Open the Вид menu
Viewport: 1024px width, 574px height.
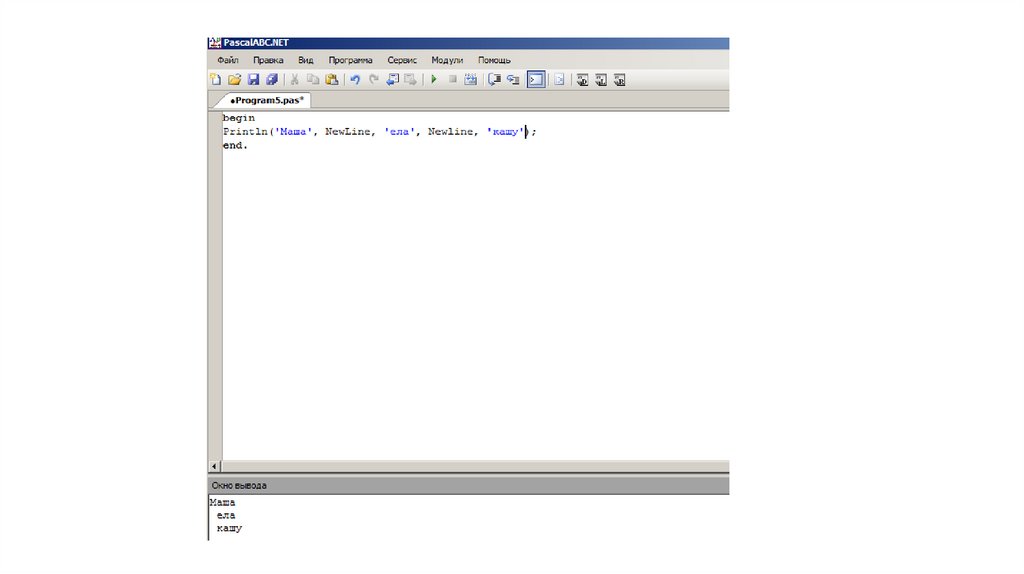tap(306, 60)
